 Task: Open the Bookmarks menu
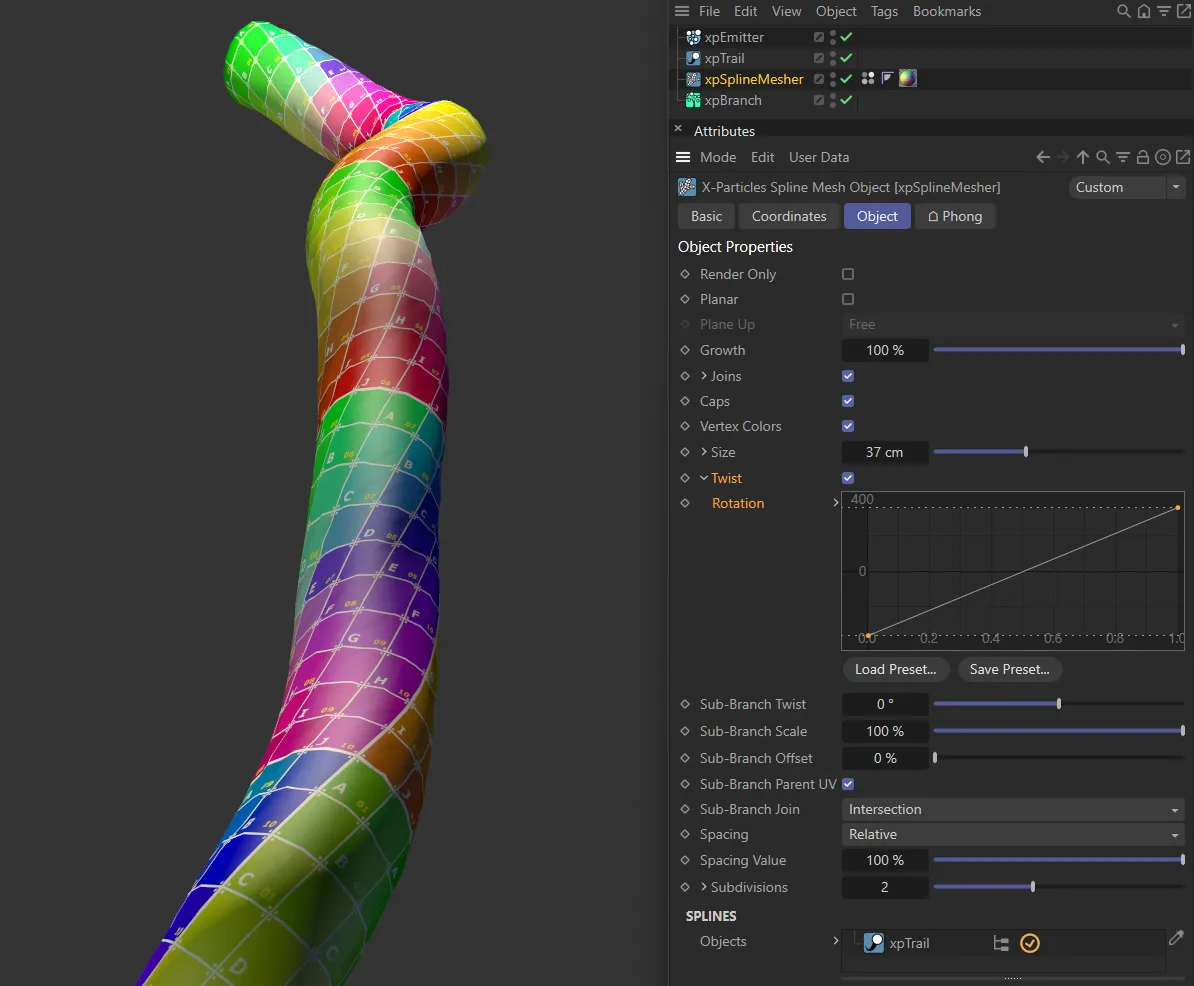click(x=946, y=11)
